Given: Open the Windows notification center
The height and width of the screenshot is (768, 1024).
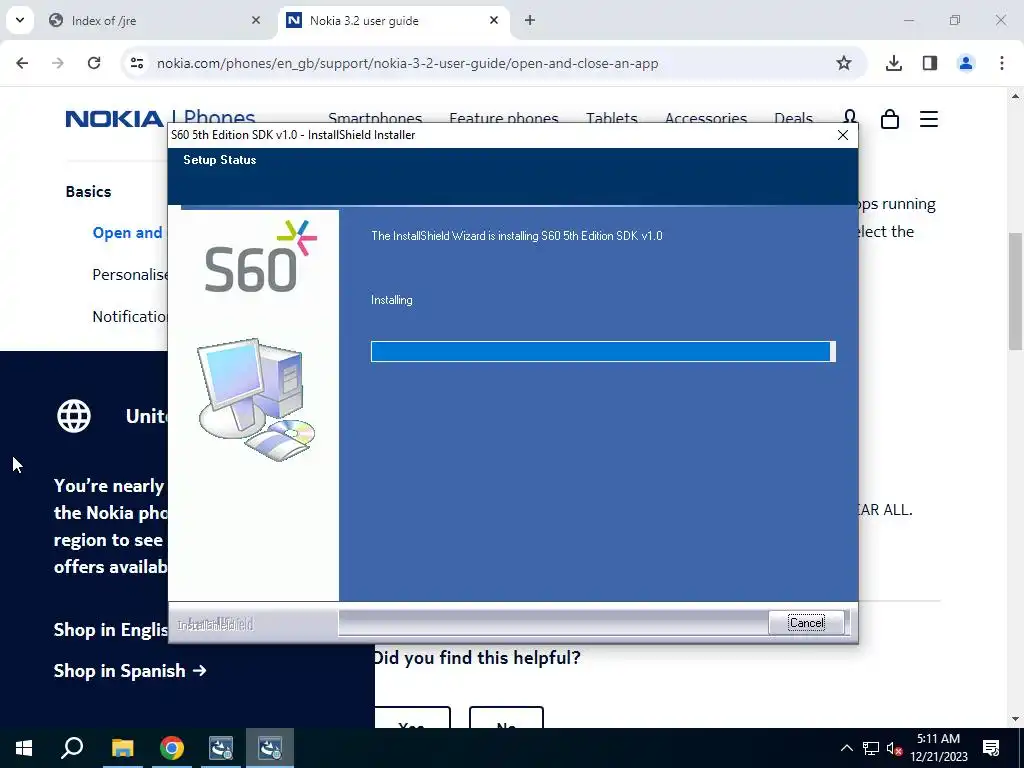Looking at the screenshot, I should tap(991, 748).
